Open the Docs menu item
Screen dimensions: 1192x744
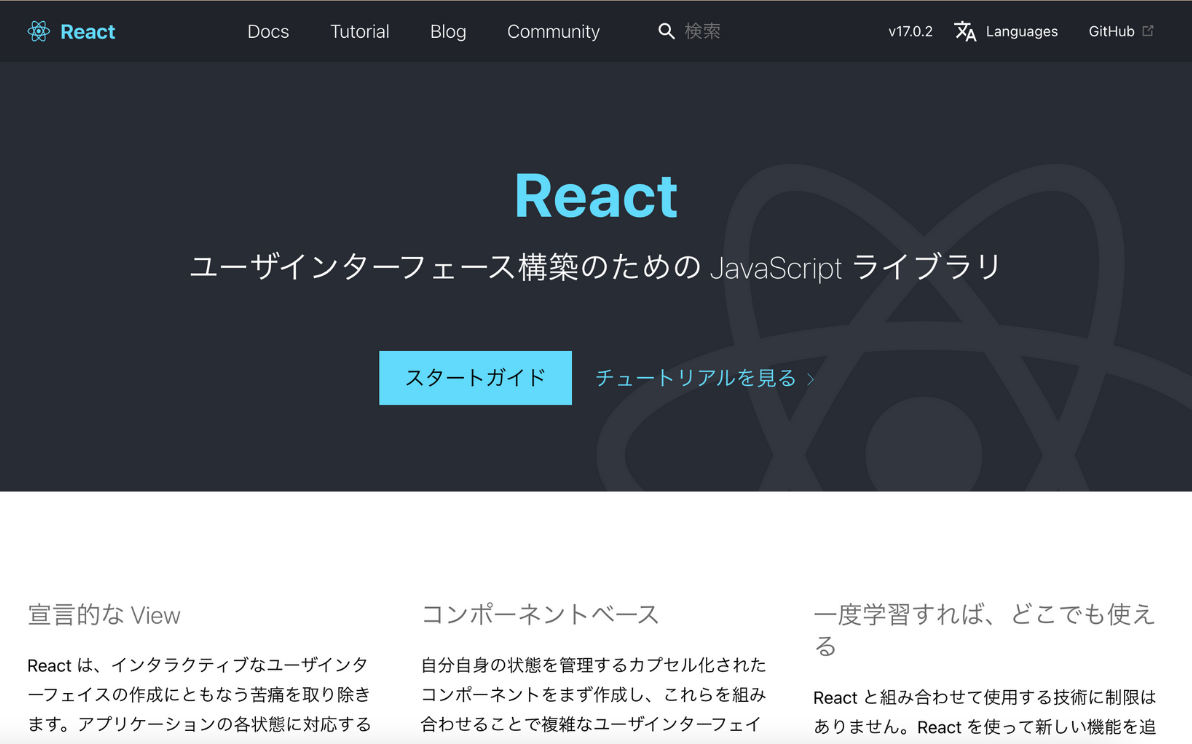(268, 32)
